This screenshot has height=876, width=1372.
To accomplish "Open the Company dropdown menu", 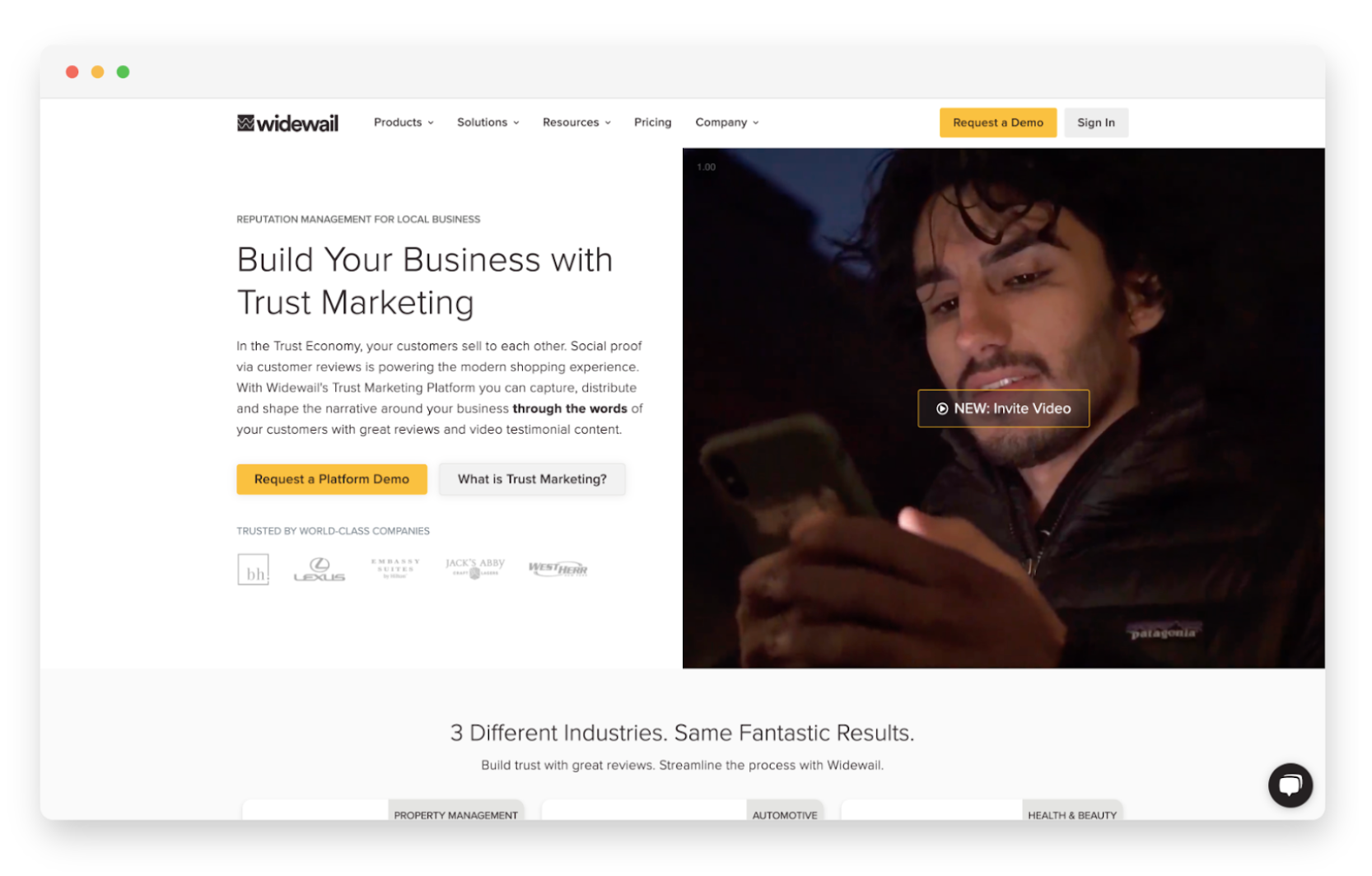I will coord(727,122).
